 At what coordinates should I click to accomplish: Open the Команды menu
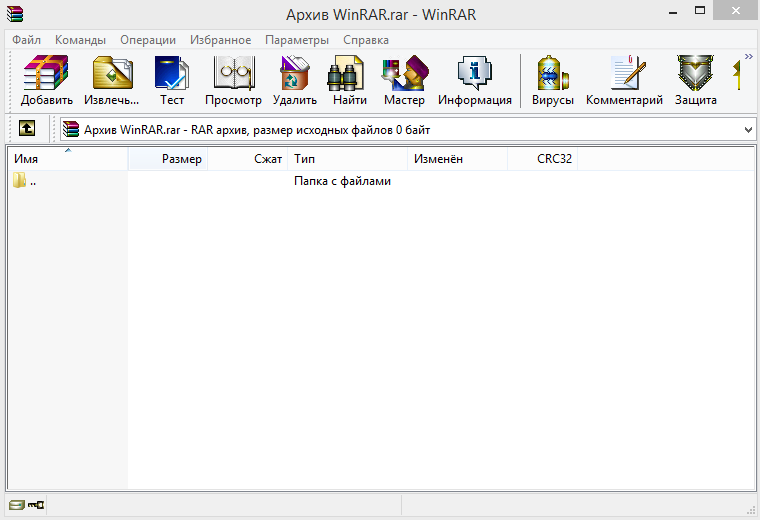coord(80,40)
